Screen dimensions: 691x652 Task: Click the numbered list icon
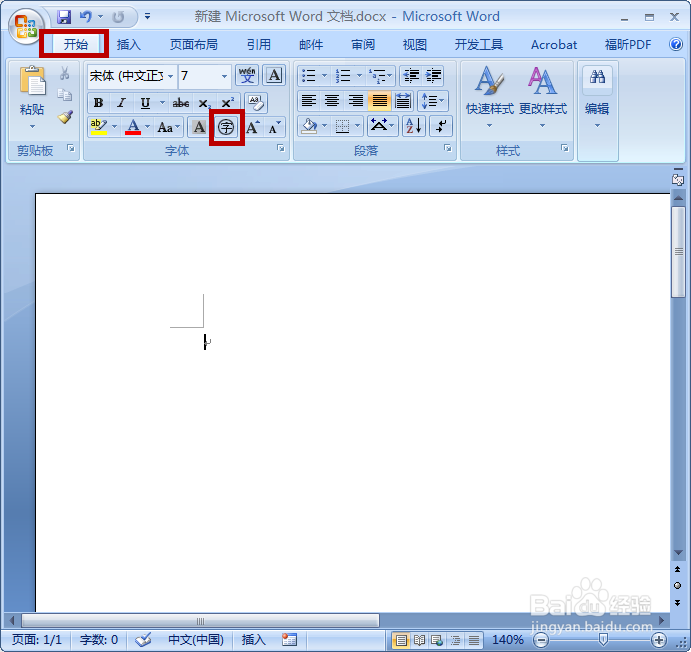343,76
